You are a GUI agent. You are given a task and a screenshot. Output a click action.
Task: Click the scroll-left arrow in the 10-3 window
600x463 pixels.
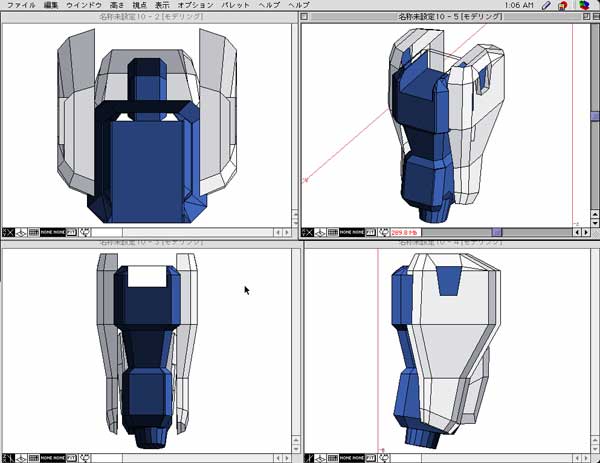278,458
